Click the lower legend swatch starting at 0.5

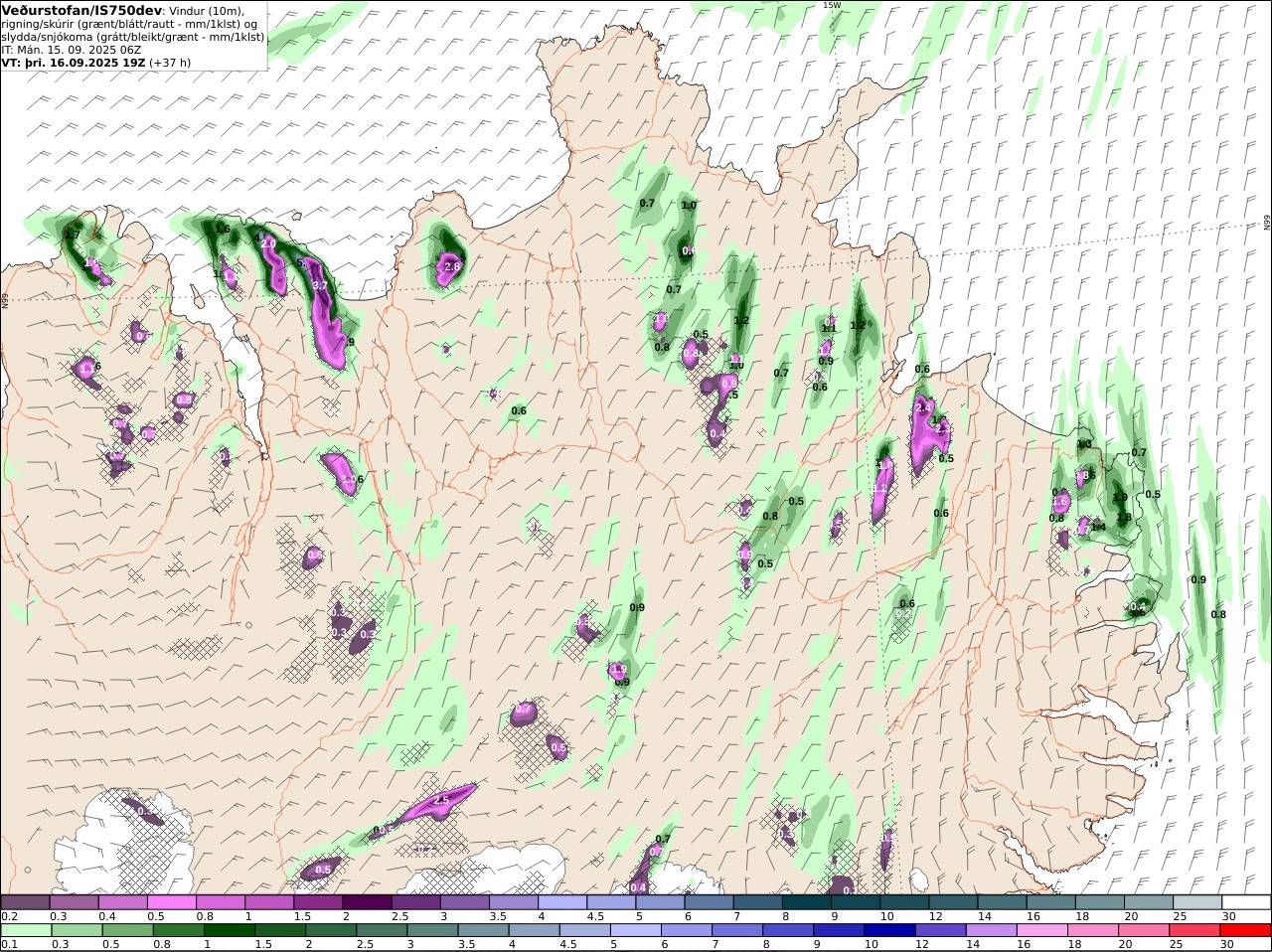[x=127, y=930]
